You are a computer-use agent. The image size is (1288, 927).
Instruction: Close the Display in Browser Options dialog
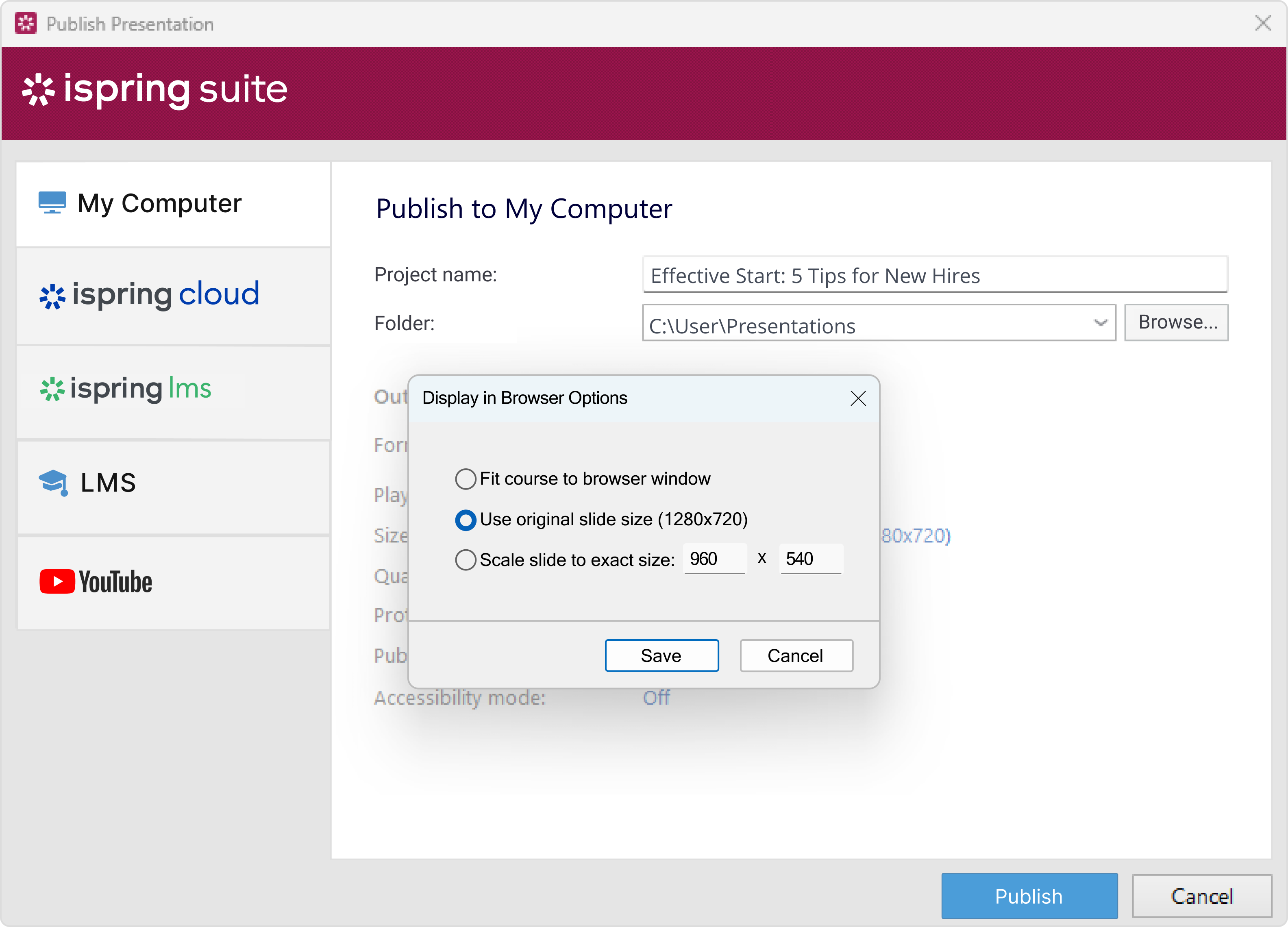(x=858, y=399)
